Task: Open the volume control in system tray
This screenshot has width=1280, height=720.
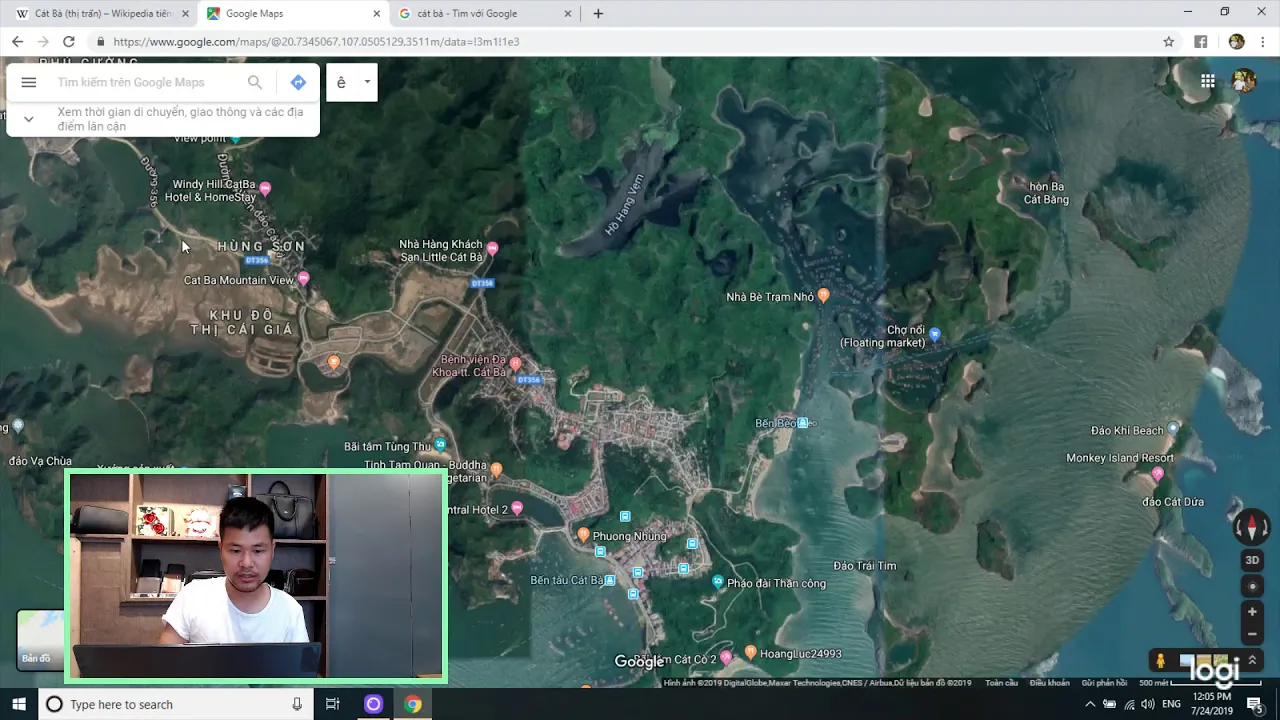Action: [x=1147, y=704]
